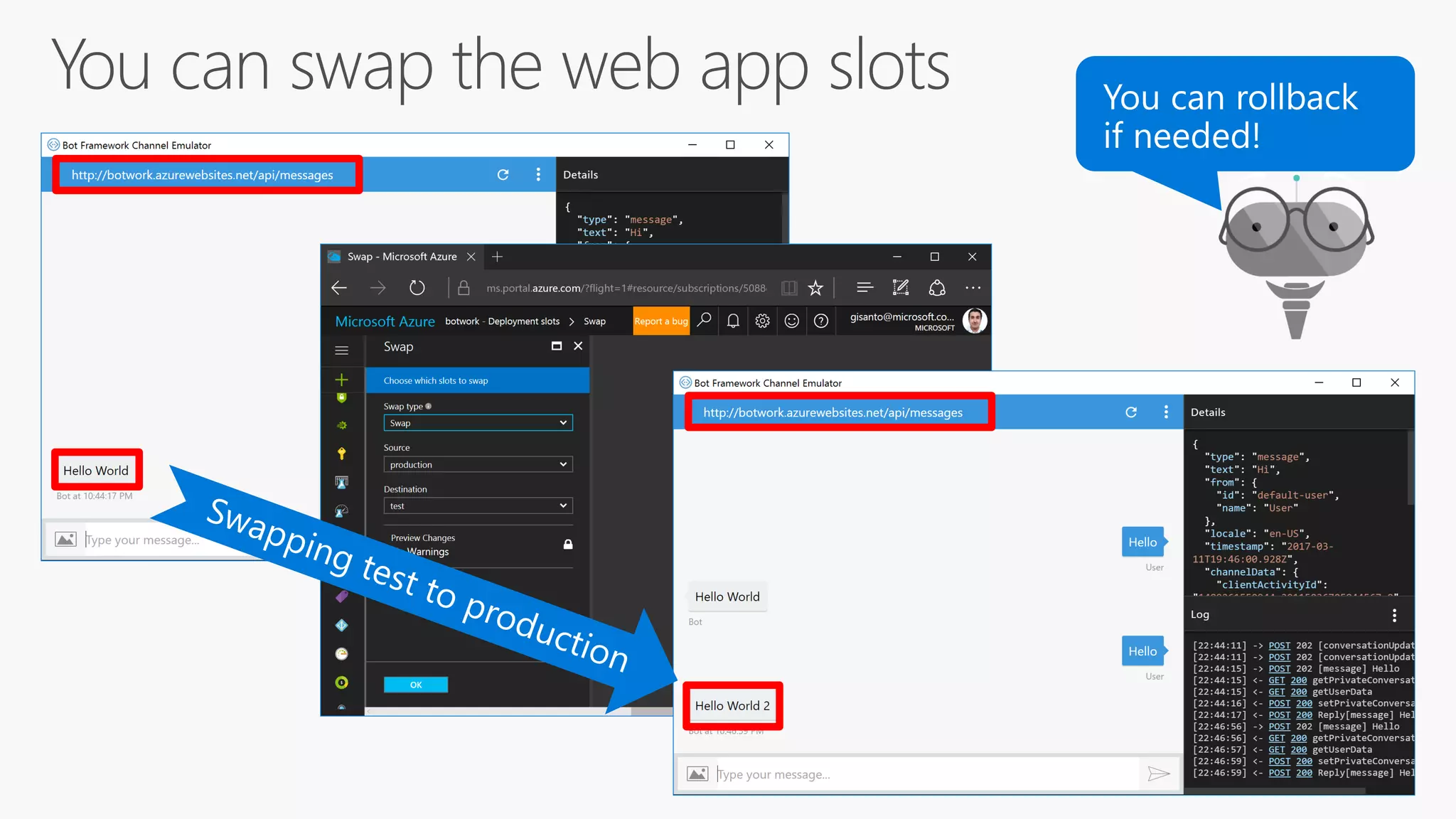Image resolution: width=1456 pixels, height=819 pixels.
Task: Click the Report a bug button
Action: [x=660, y=321]
